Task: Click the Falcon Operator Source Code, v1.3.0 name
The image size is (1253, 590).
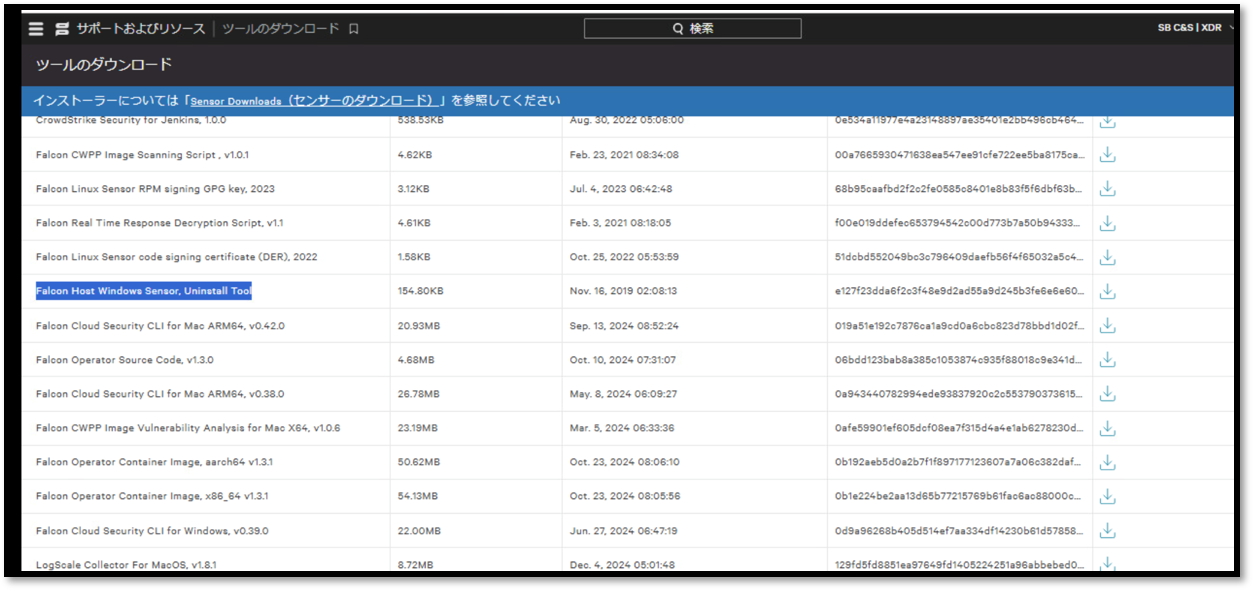Action: click(x=124, y=360)
